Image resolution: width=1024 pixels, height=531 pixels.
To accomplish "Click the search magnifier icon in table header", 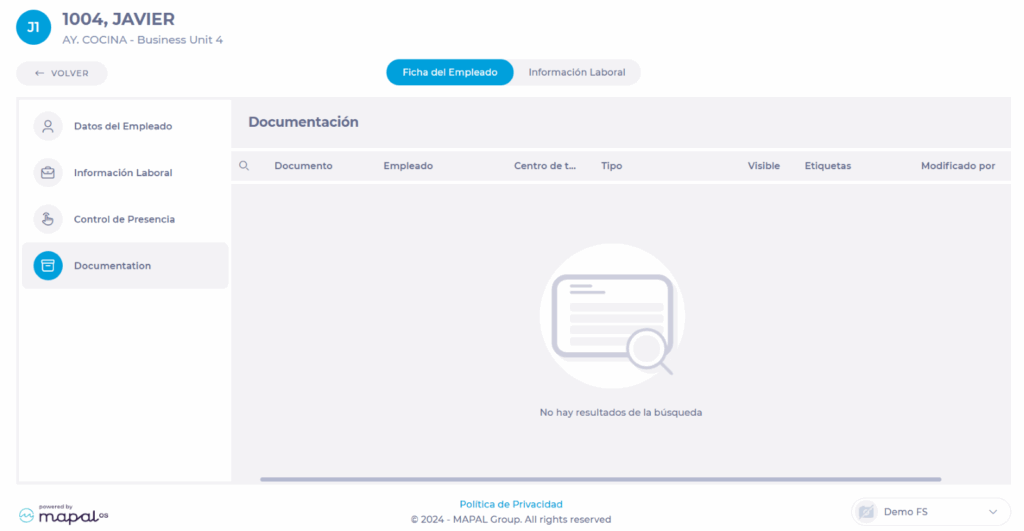I will pos(244,166).
